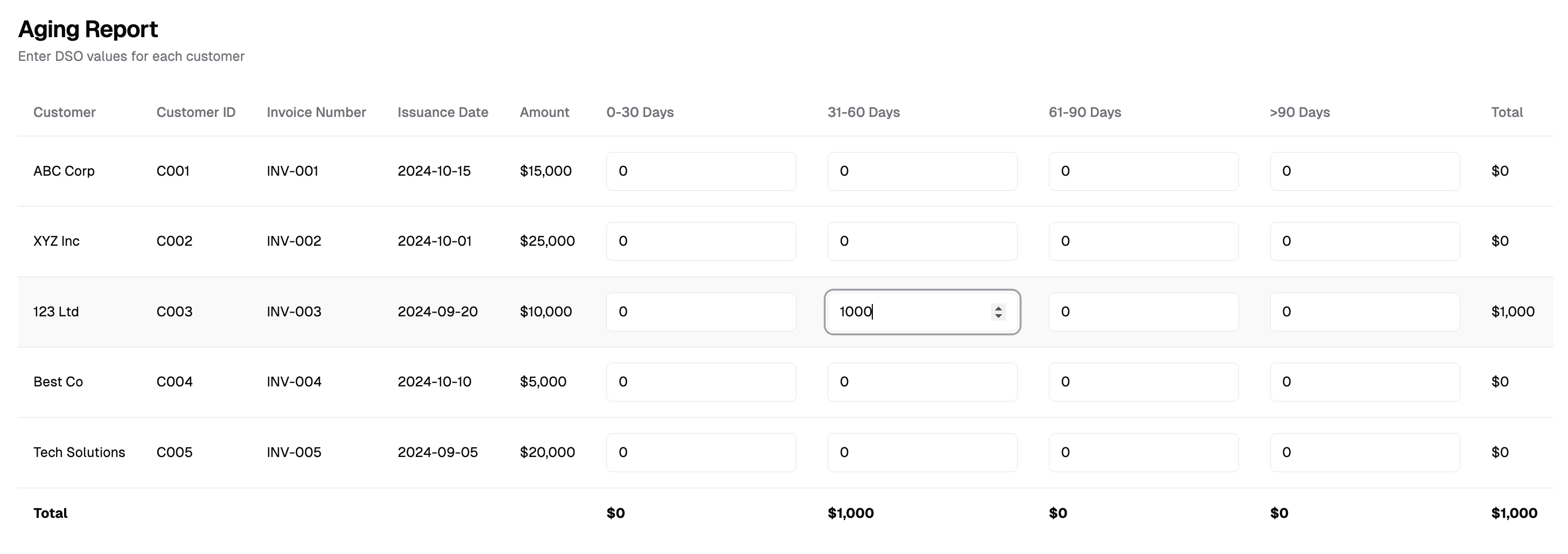Screen dimensions: 1568x554
Task: Click 123 Ltd 31-60 Days input showing 1000
Action: click(x=922, y=312)
